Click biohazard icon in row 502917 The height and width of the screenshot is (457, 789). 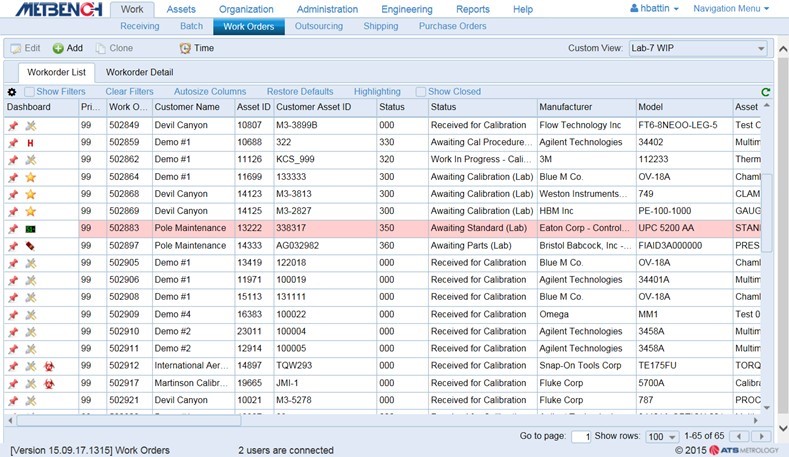49,384
